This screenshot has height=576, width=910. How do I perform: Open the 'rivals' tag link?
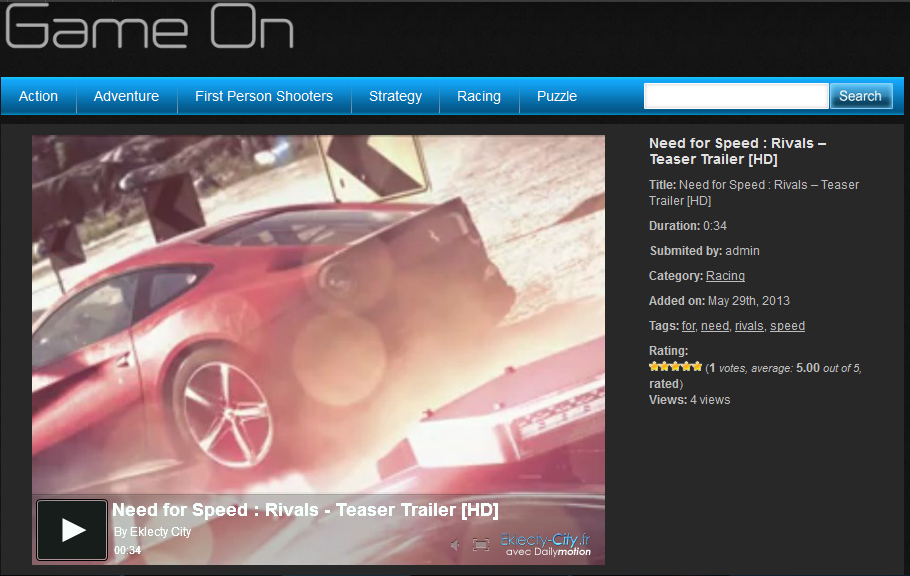point(749,326)
